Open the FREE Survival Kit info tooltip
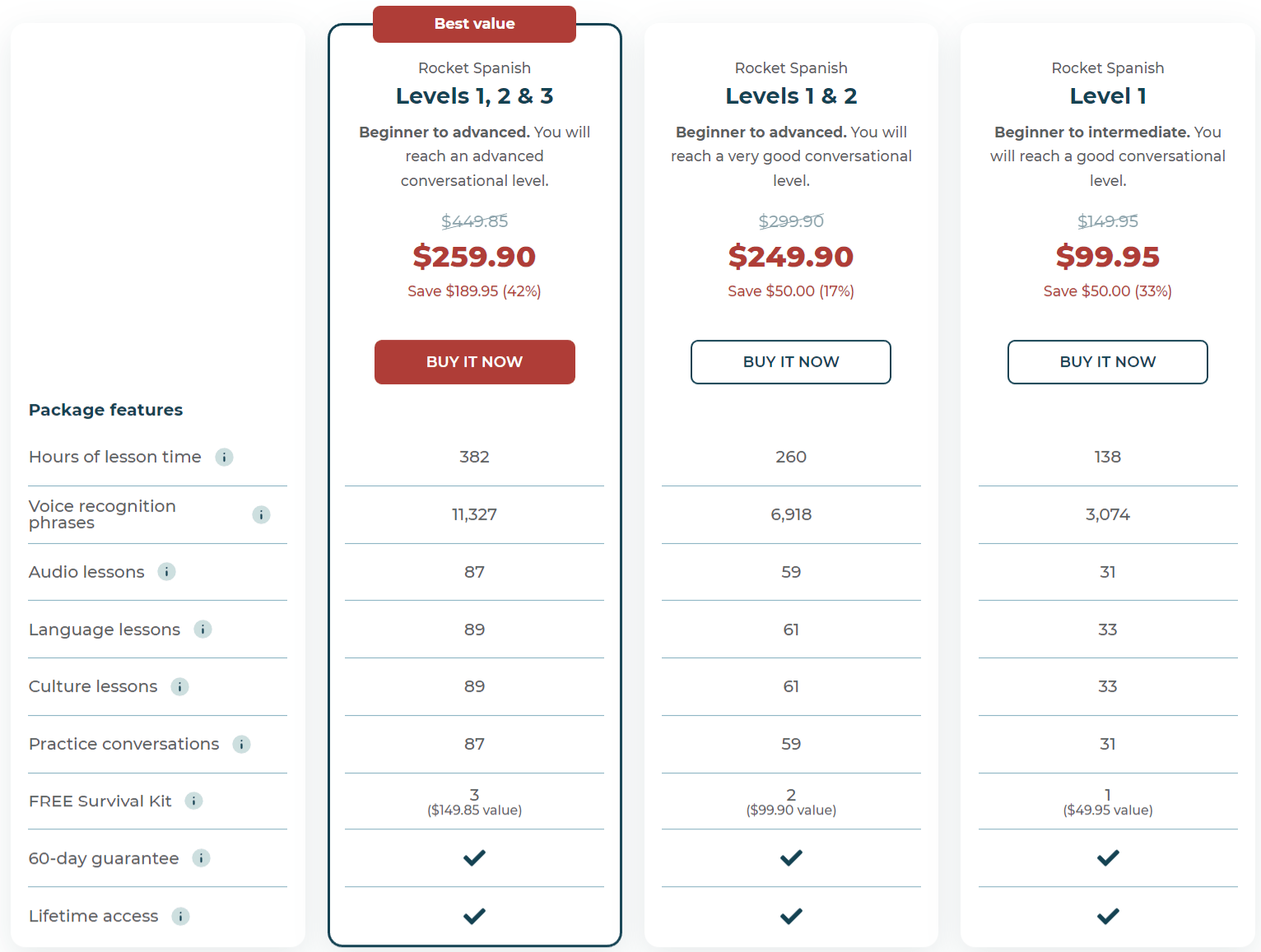Image resolution: width=1261 pixels, height=952 pixels. pos(194,801)
